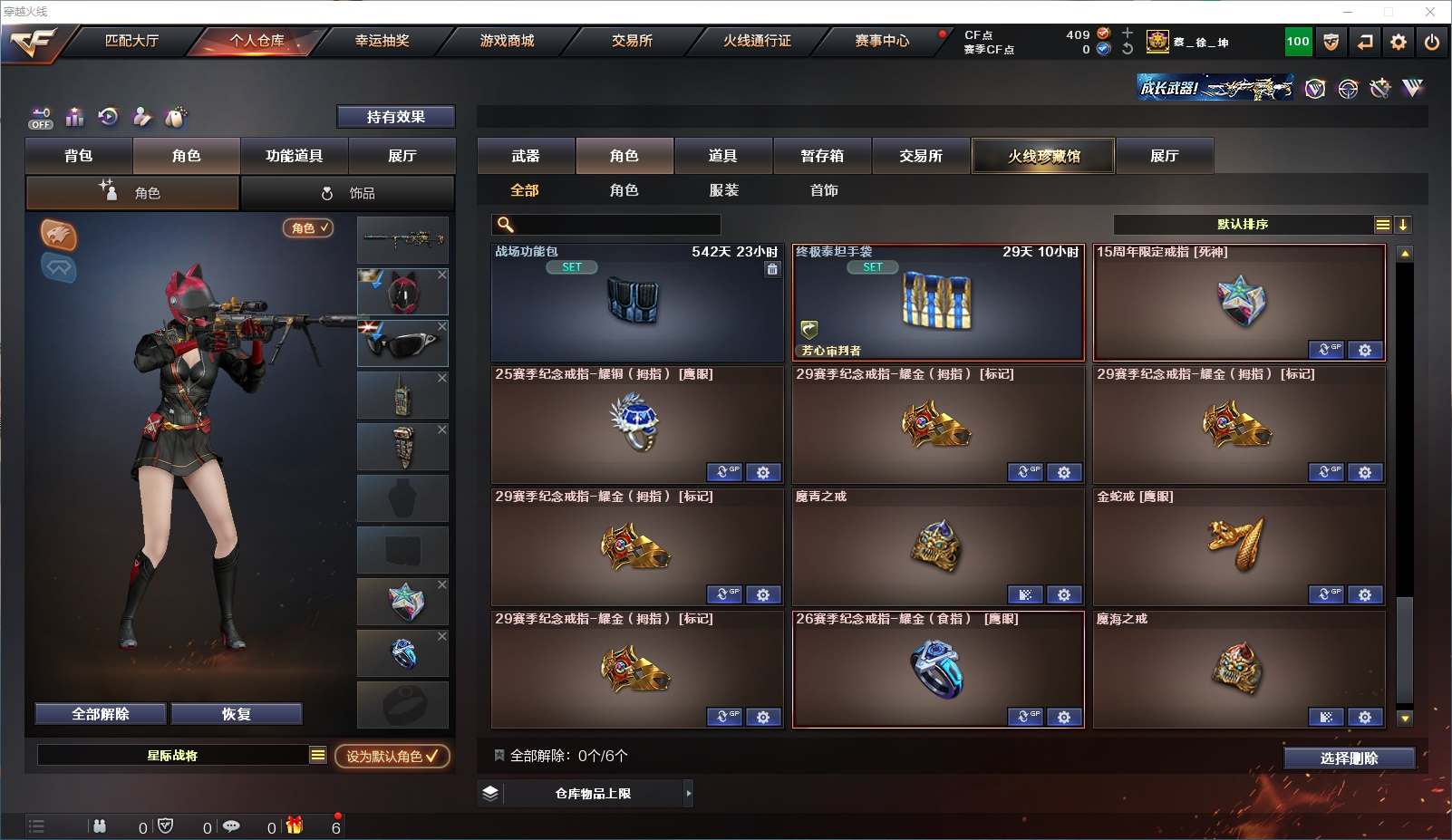Open the settings gear in top bar
This screenshot has width=1452, height=840.
(1399, 42)
